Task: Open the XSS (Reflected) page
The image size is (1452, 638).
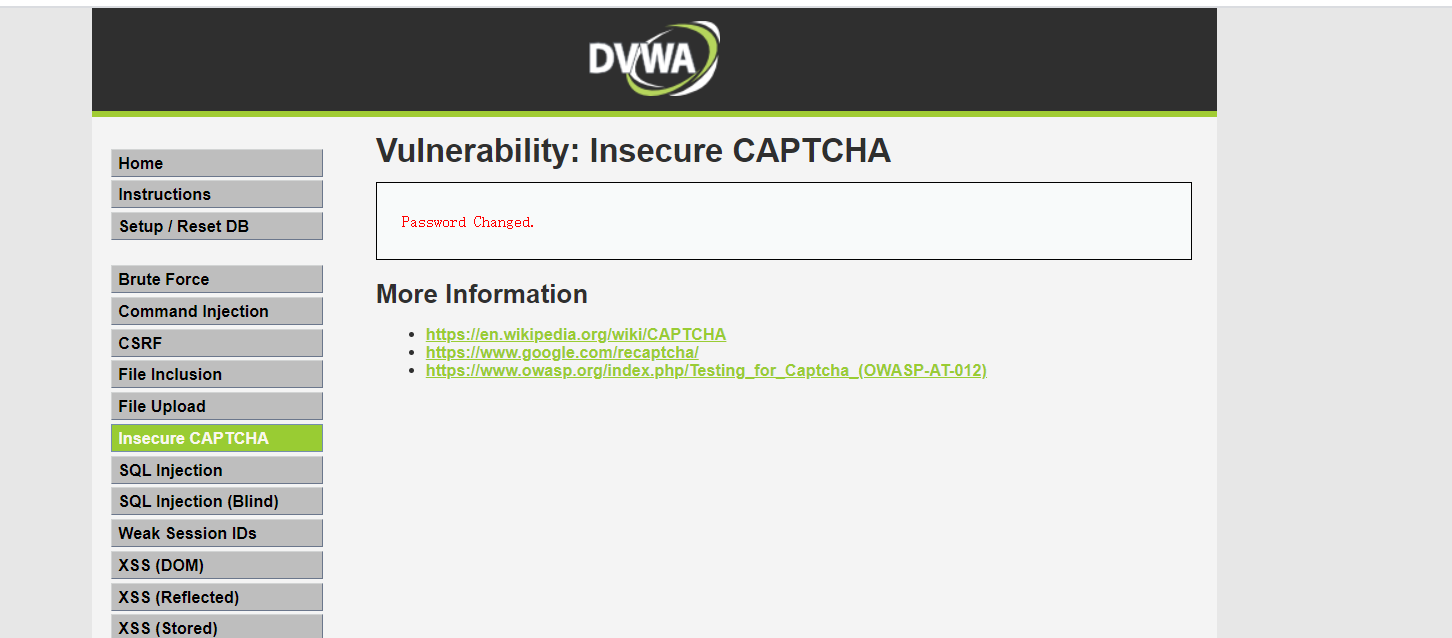Action: click(216, 597)
